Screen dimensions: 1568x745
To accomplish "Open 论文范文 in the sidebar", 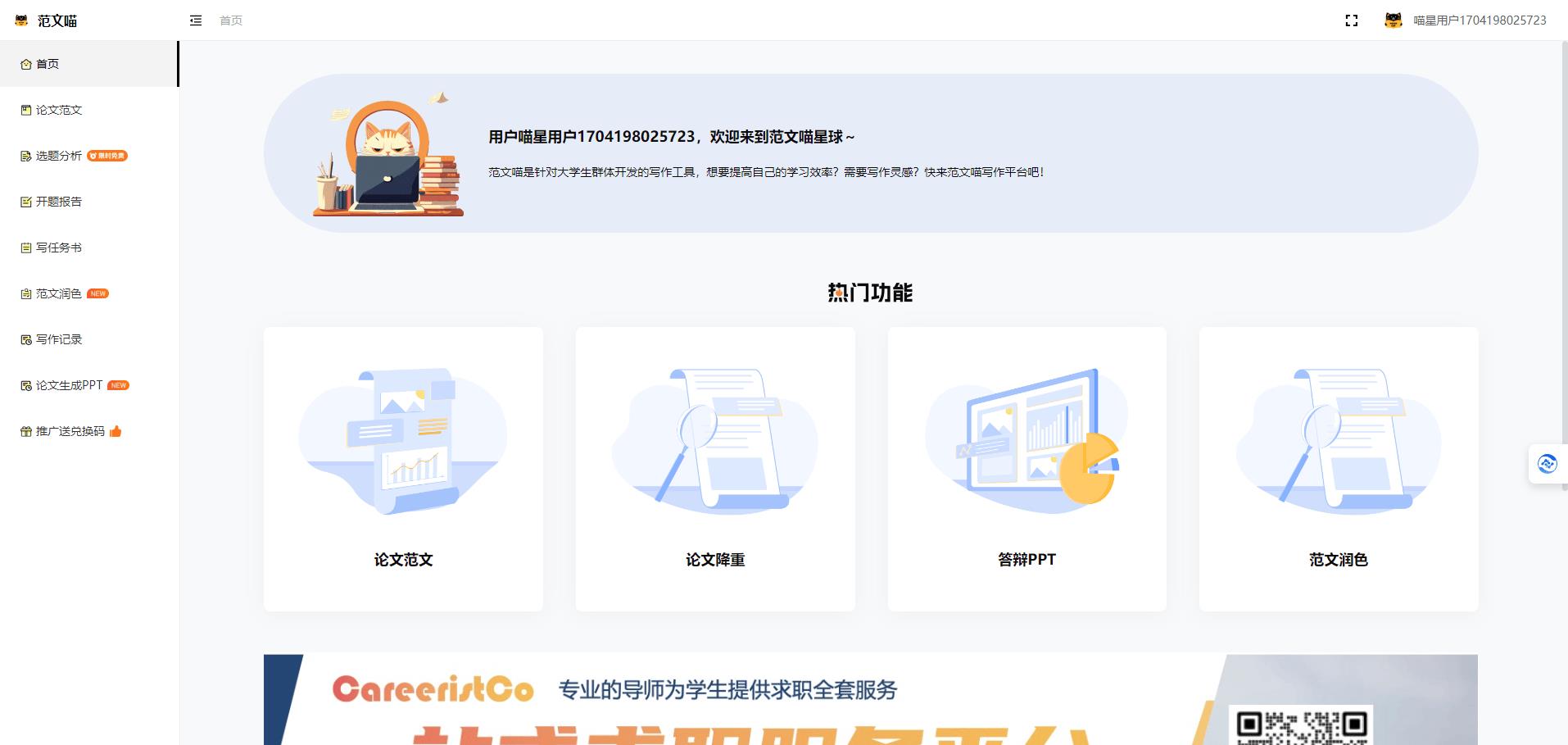I will pos(59,110).
